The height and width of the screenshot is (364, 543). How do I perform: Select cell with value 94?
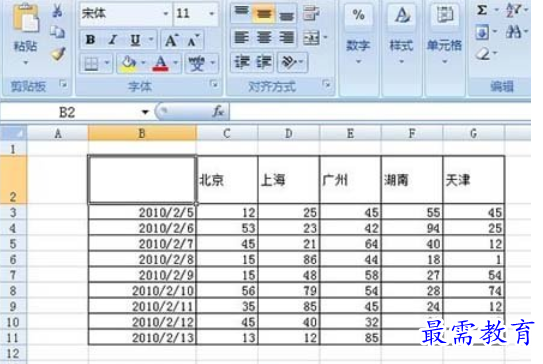pyautogui.click(x=412, y=228)
